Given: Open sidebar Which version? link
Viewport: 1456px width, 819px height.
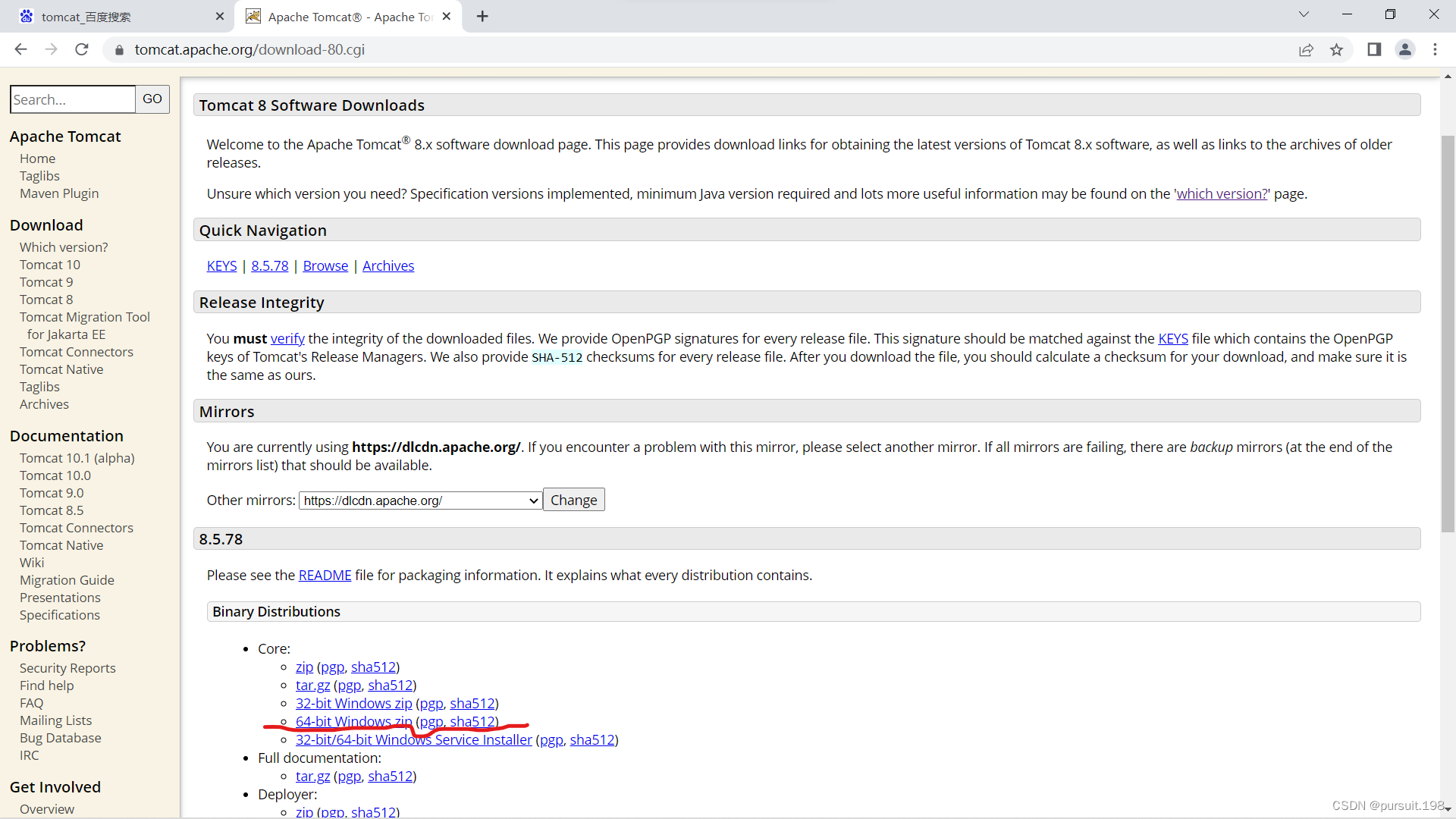Looking at the screenshot, I should point(64,247).
